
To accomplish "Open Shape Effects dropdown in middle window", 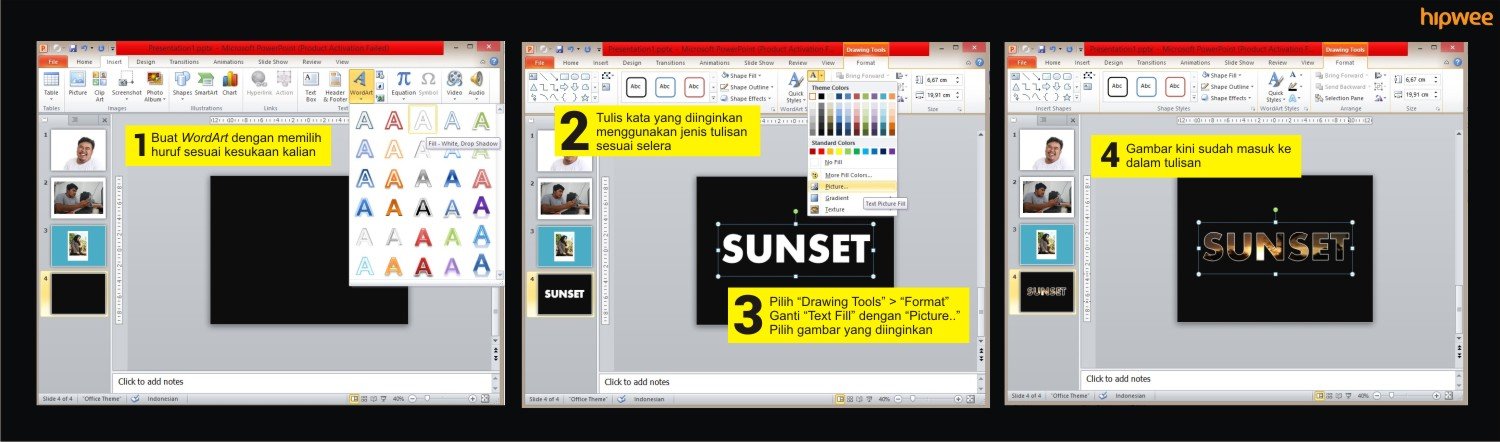I will pyautogui.click(x=745, y=98).
